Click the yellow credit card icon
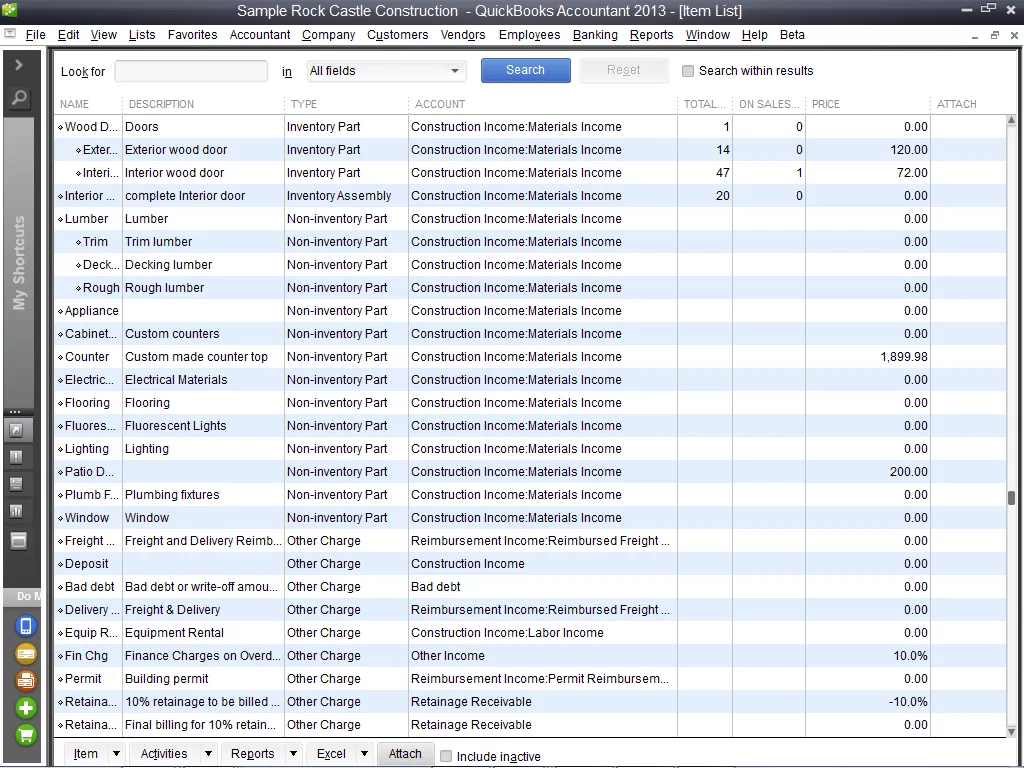The height and width of the screenshot is (768, 1024). [x=26, y=654]
